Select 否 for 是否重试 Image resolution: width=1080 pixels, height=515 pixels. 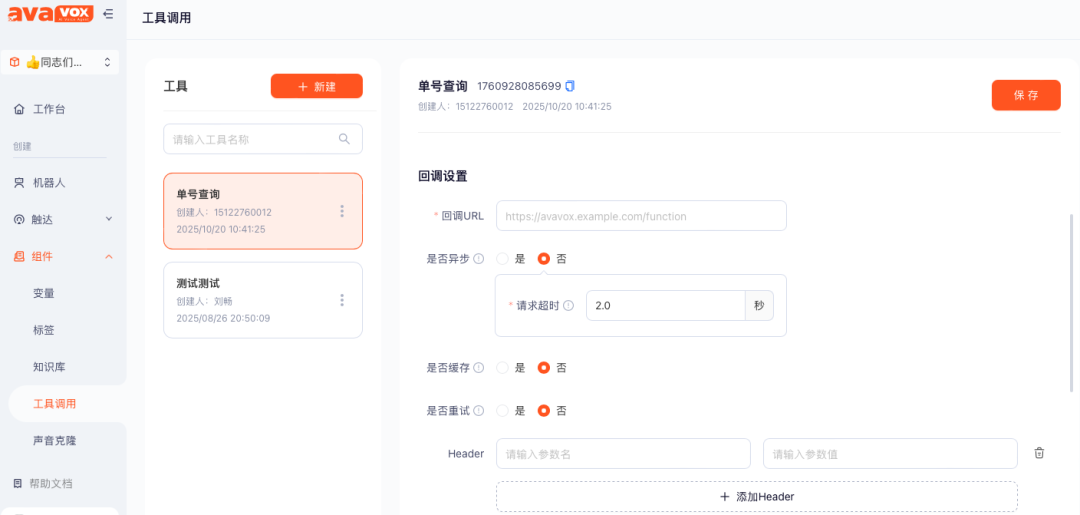click(543, 410)
